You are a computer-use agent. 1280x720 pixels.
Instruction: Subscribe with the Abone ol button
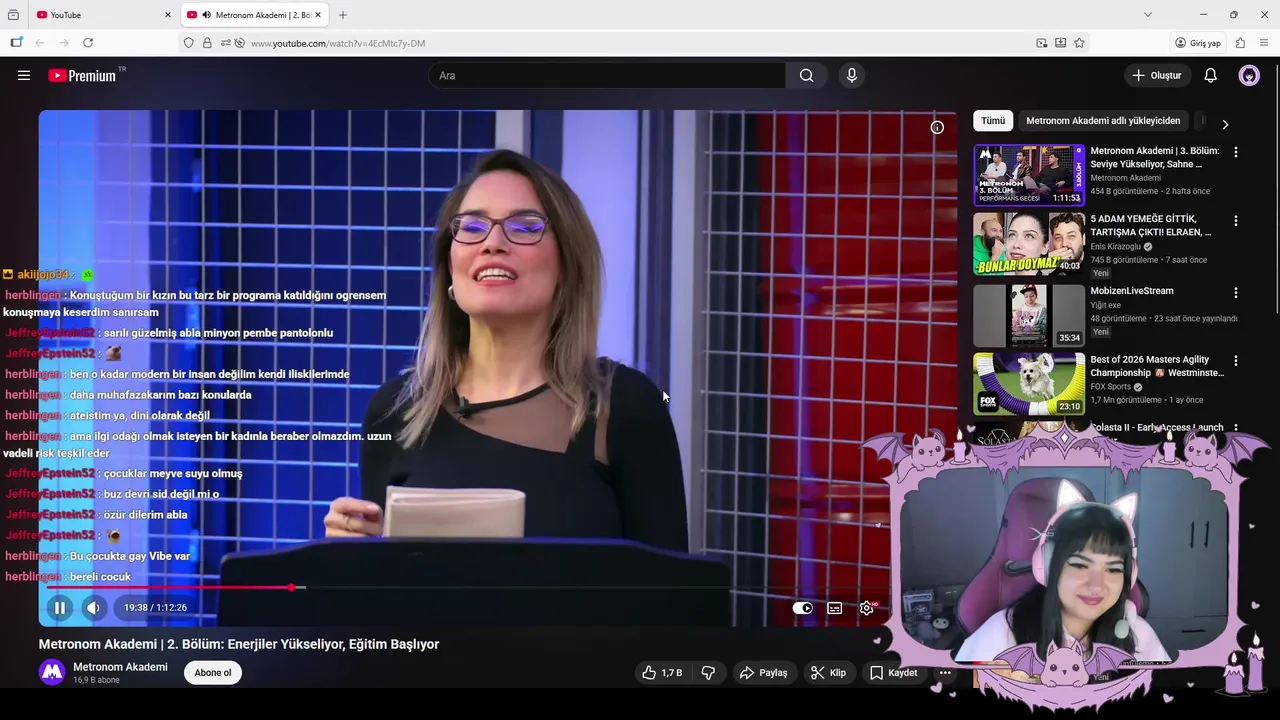click(x=212, y=673)
